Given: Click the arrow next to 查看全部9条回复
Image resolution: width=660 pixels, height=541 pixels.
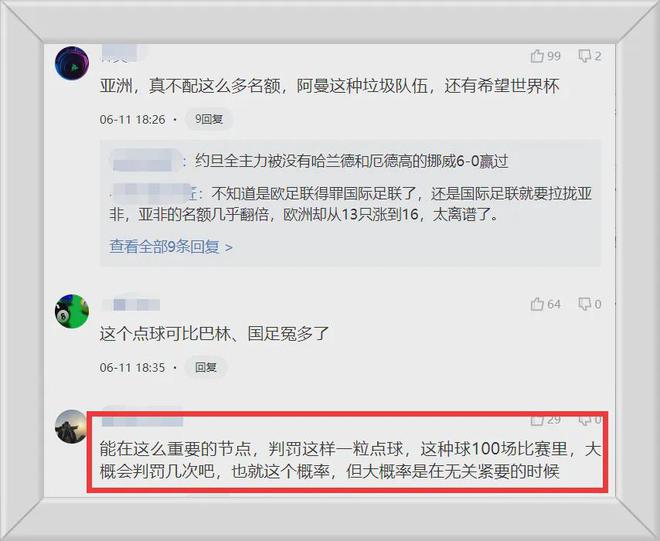Looking at the screenshot, I should pyautogui.click(x=229, y=248).
